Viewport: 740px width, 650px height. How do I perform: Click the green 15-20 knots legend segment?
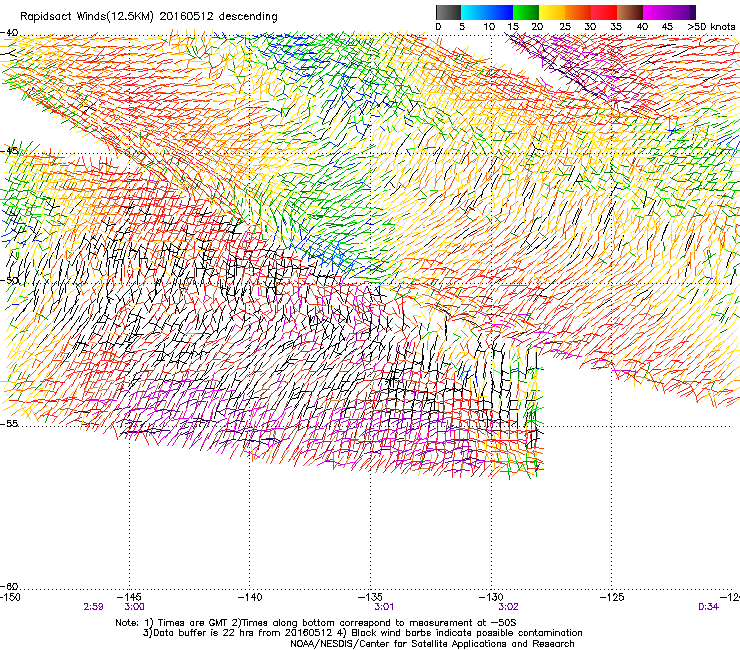point(526,12)
